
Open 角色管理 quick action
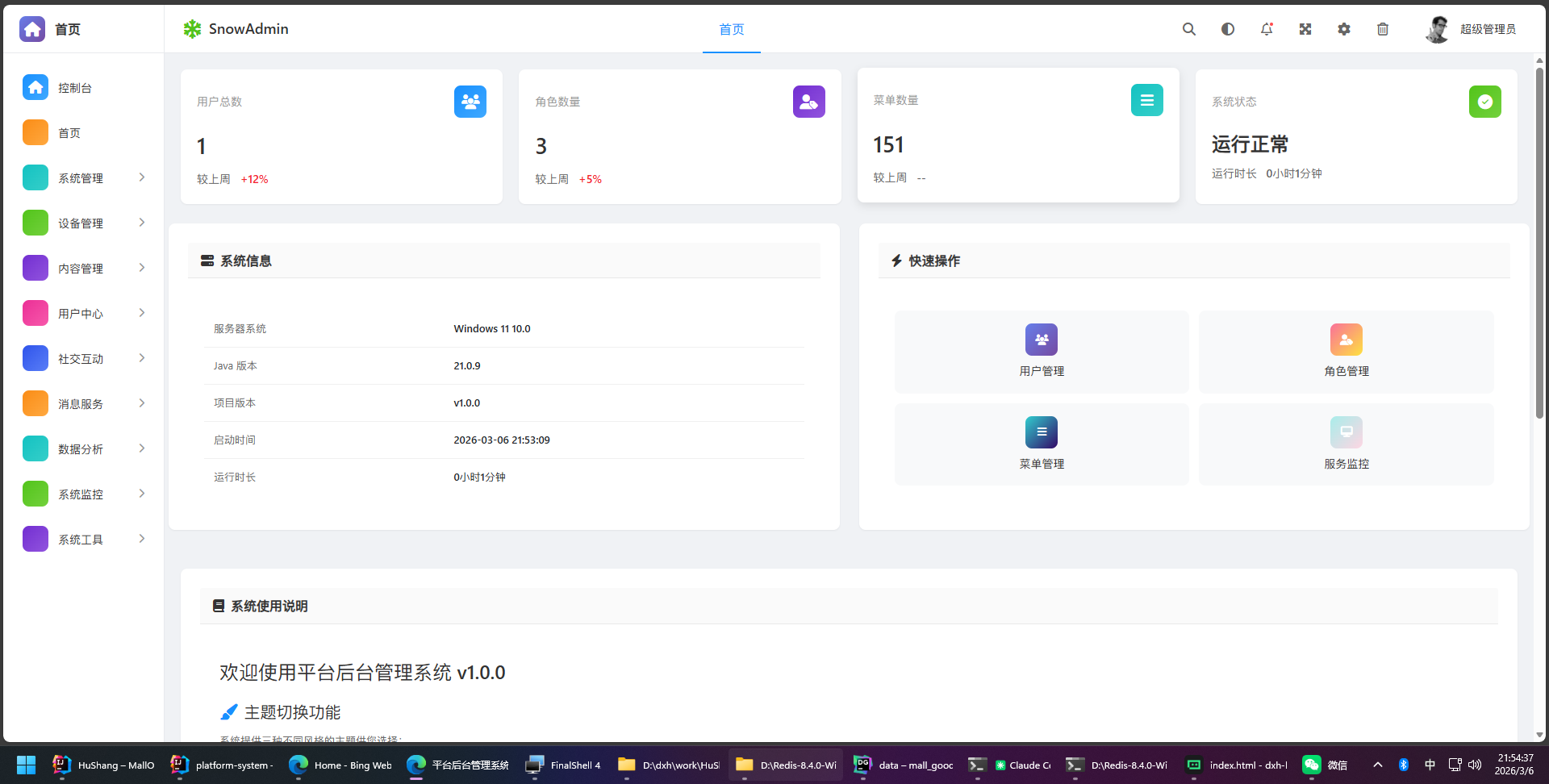click(x=1346, y=352)
